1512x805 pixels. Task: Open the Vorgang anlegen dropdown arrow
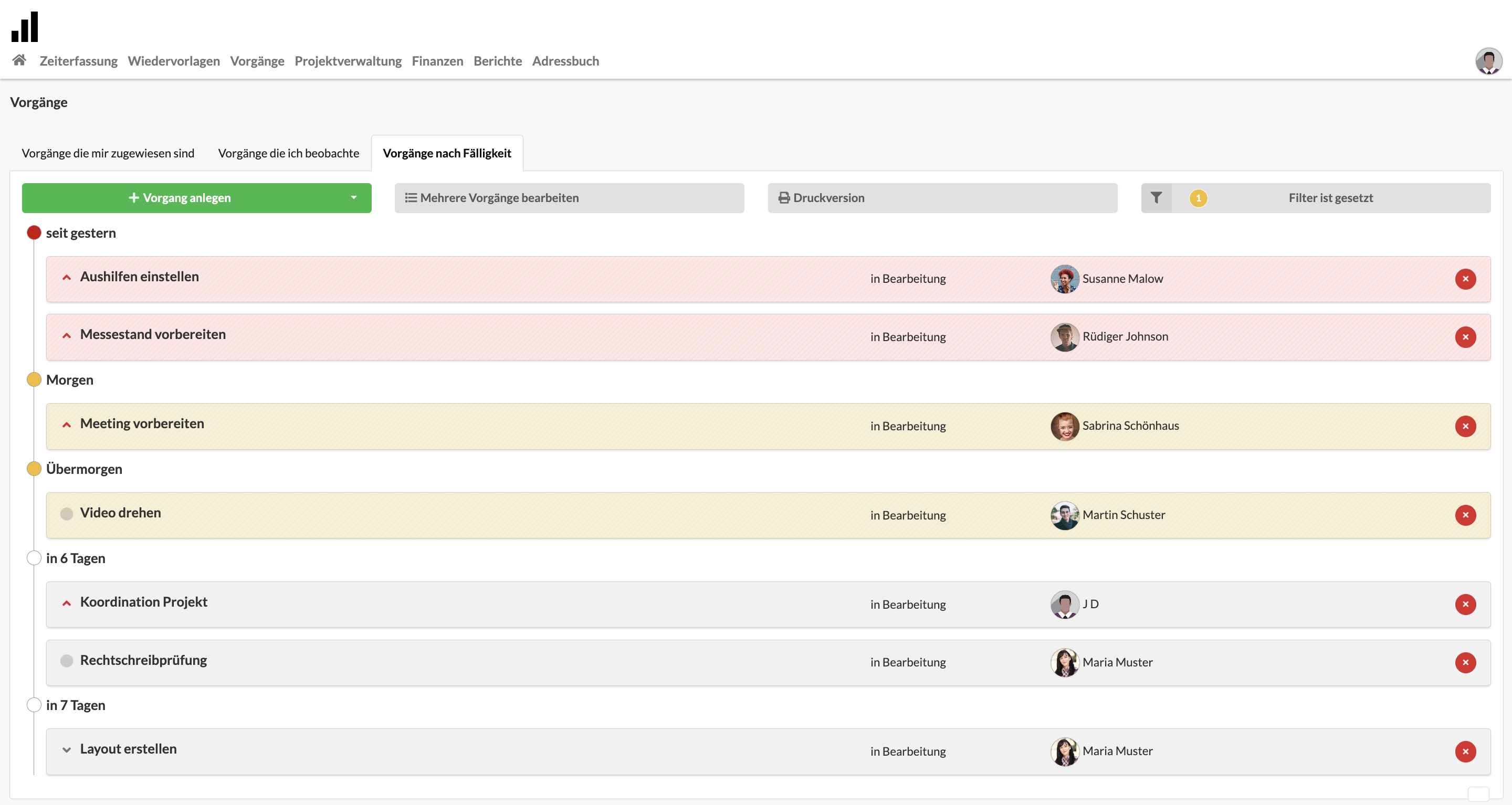pos(353,198)
